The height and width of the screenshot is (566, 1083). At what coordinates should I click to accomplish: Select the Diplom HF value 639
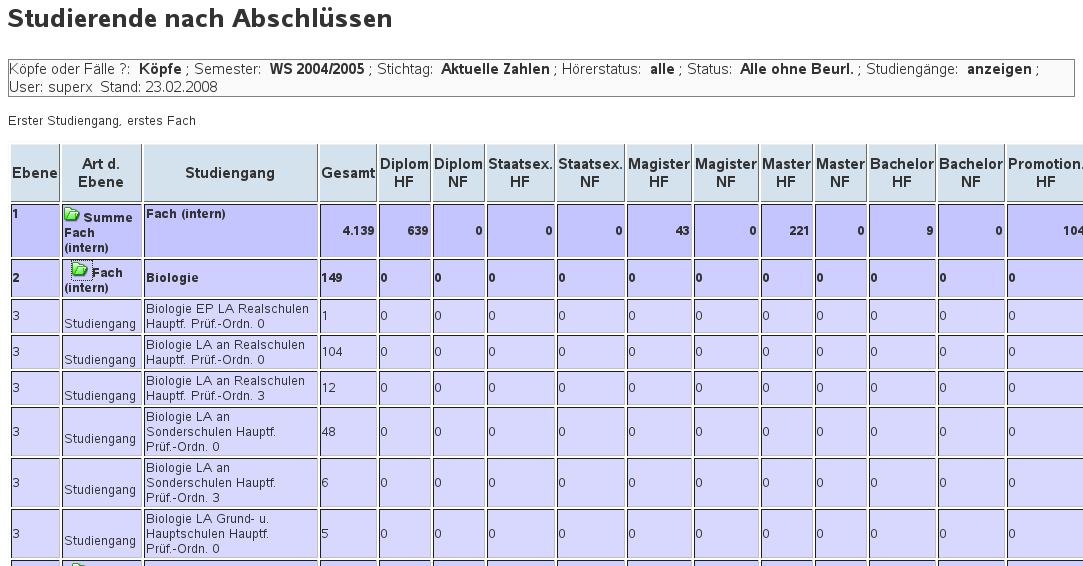[x=417, y=231]
